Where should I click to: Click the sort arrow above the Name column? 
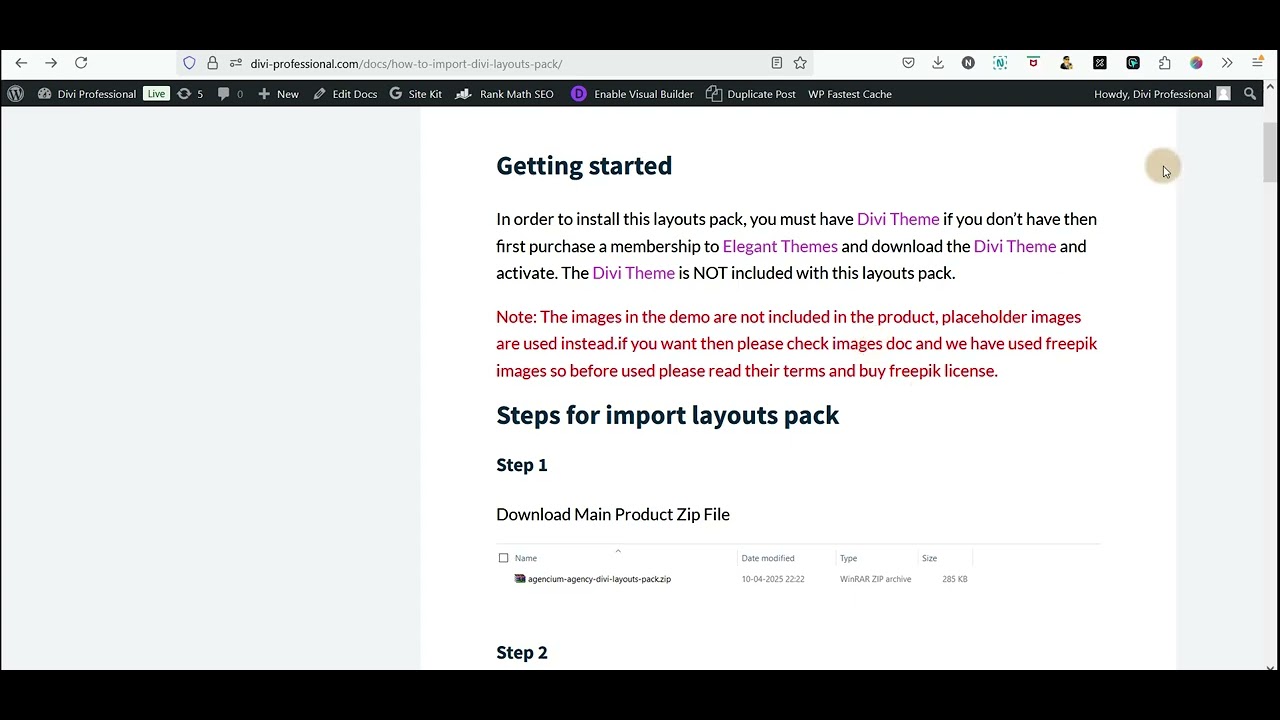point(618,550)
